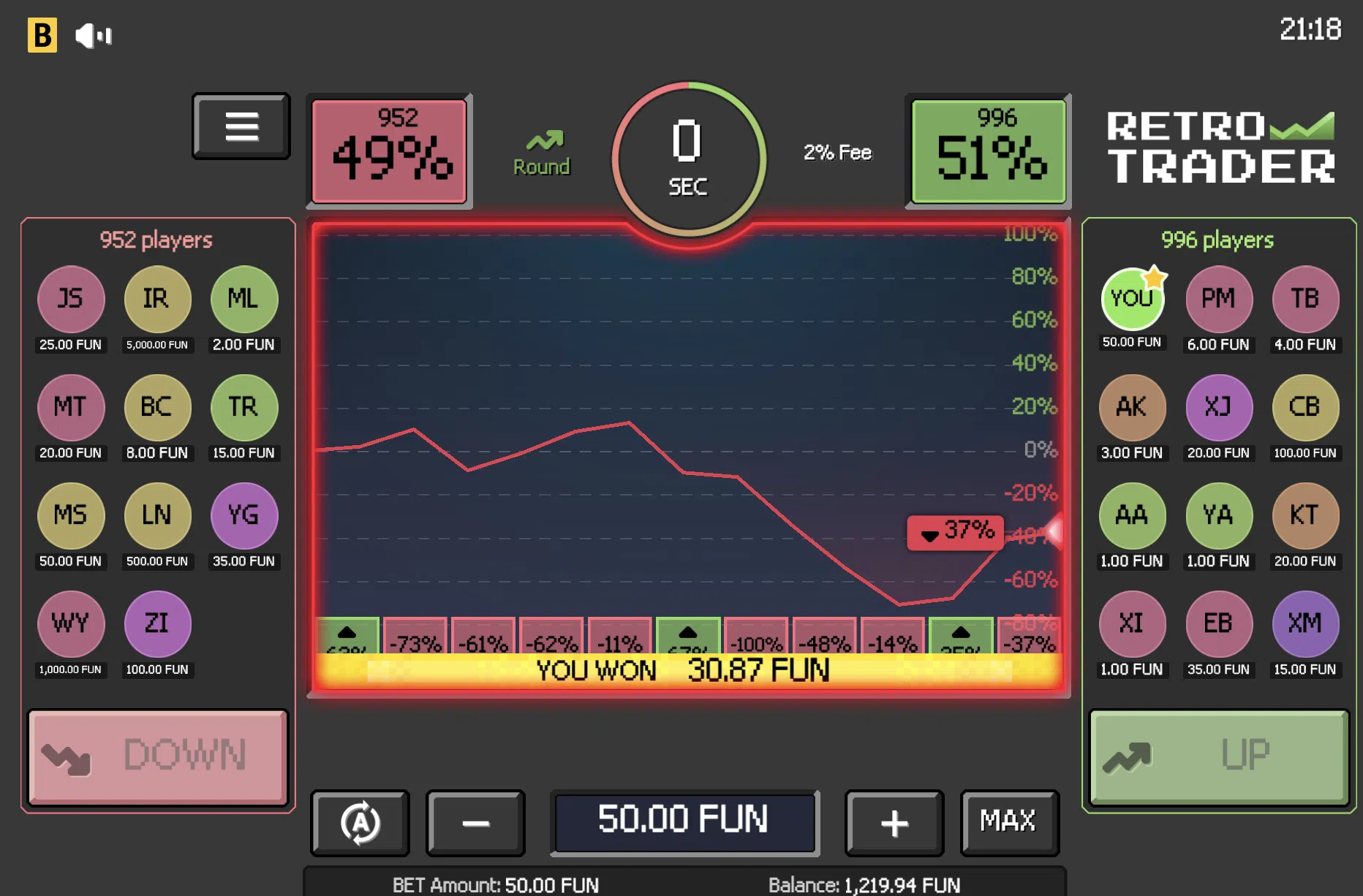This screenshot has width=1363, height=896.
Task: Mute the game sound speaker icon
Action: [x=94, y=35]
